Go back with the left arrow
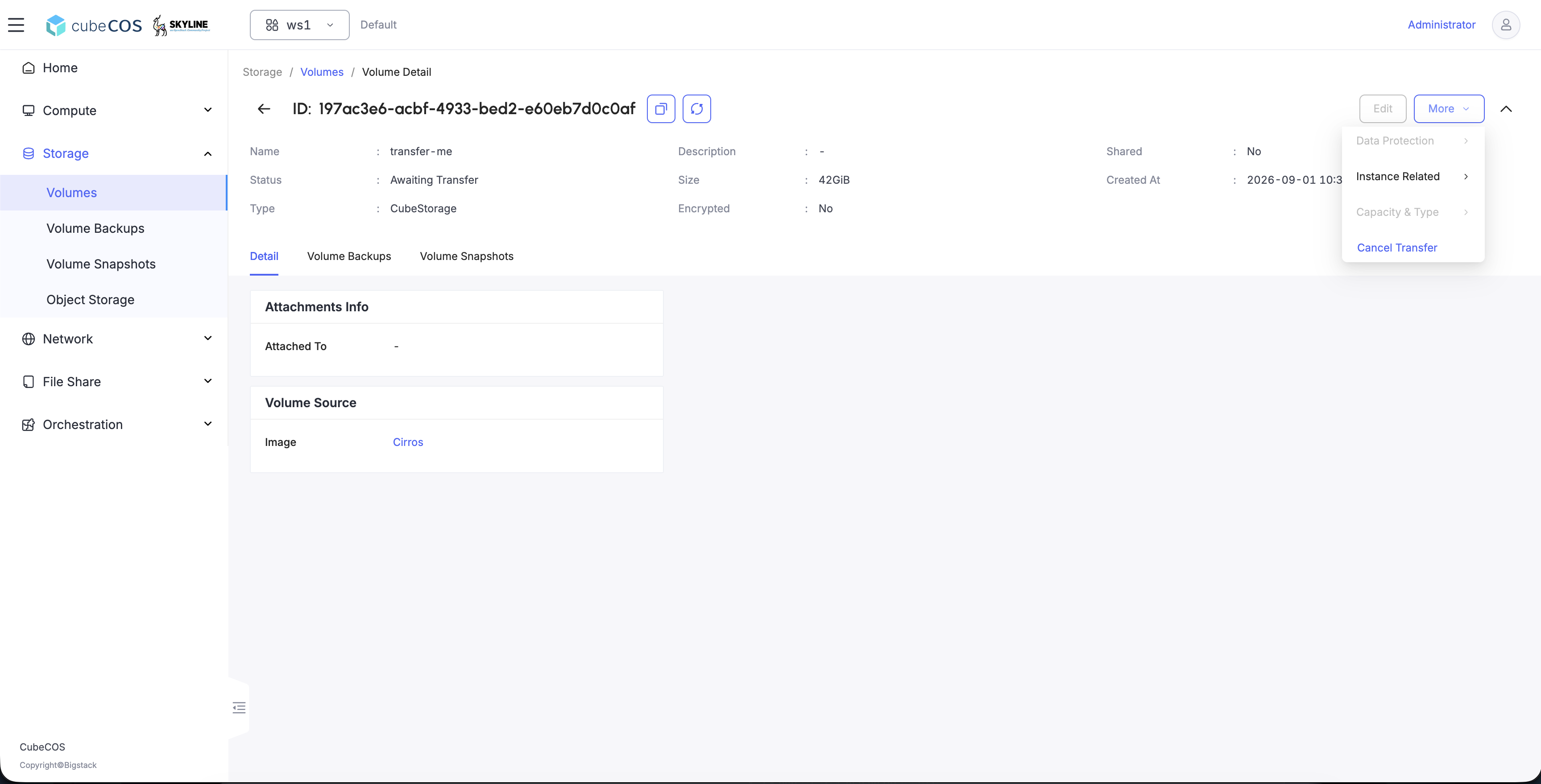The height and width of the screenshot is (784, 1541). coord(264,109)
